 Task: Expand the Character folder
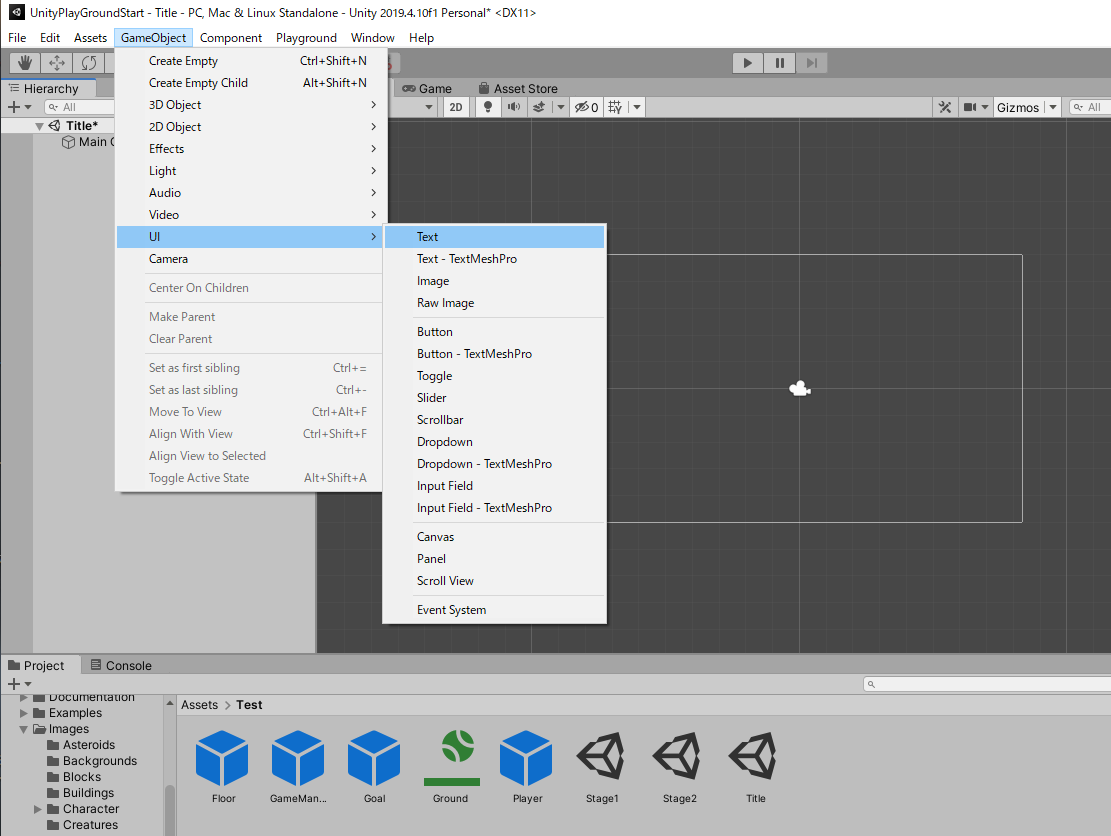[38, 808]
